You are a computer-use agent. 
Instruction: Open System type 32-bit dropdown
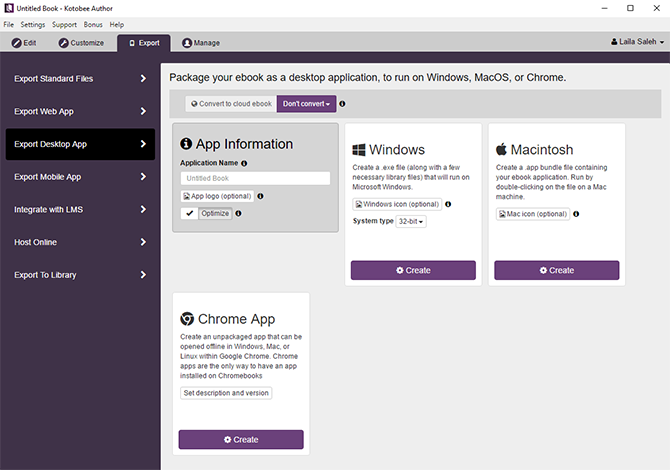411,221
